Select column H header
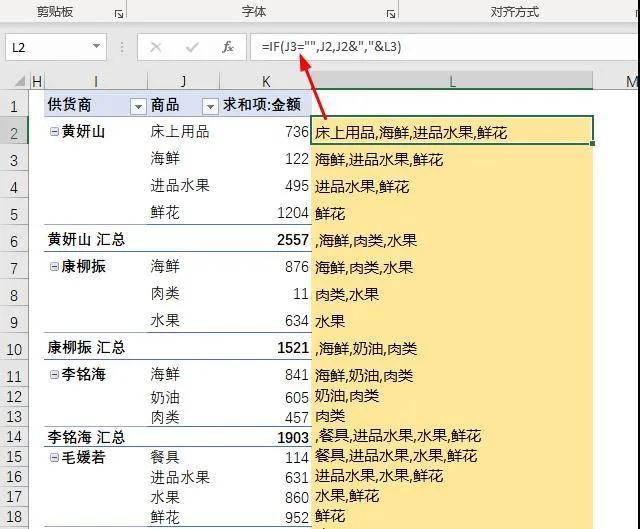 pos(37,82)
